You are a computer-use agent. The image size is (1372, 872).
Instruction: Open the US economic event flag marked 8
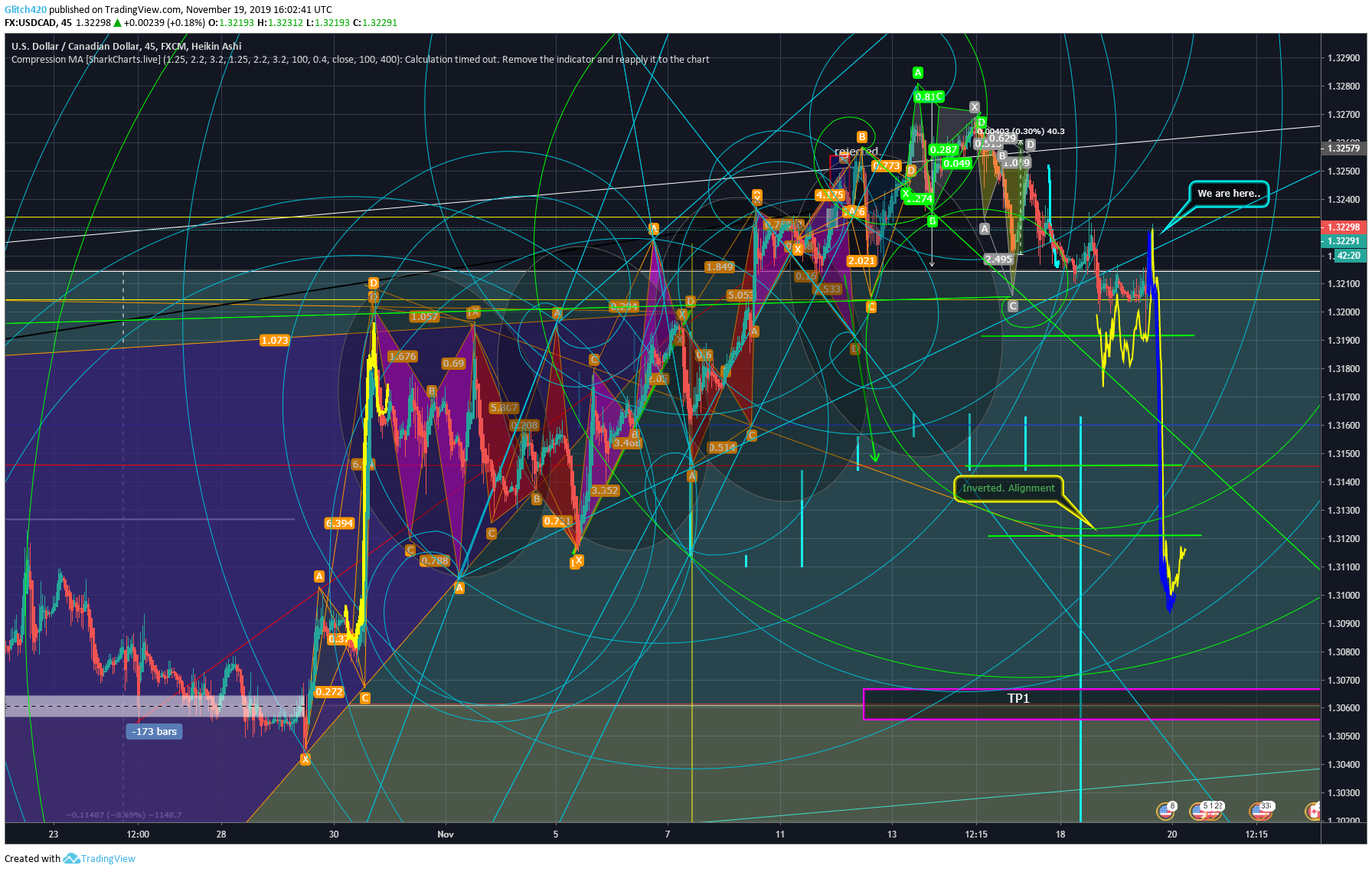coord(1166,810)
